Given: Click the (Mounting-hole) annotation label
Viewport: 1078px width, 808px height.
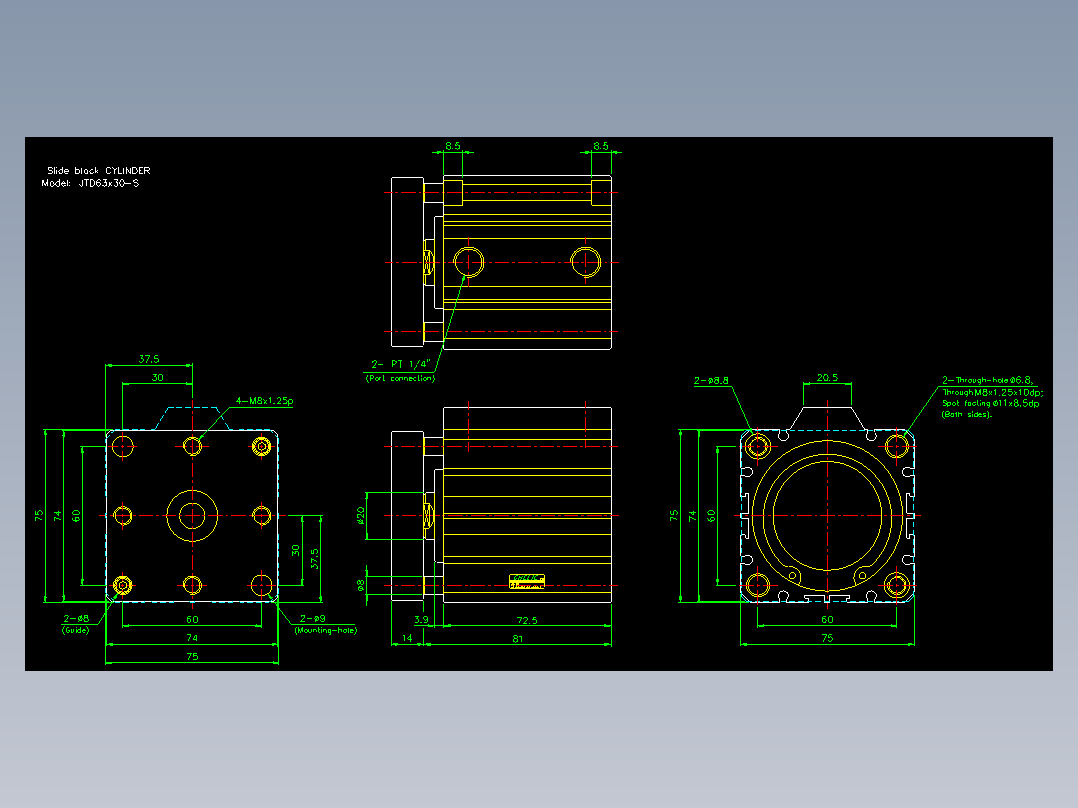Looking at the screenshot, I should point(326,630).
